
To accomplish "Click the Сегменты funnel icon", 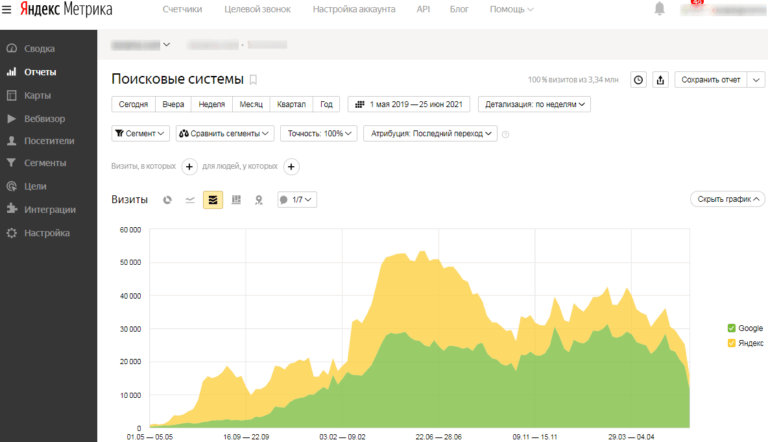I will coord(12,163).
